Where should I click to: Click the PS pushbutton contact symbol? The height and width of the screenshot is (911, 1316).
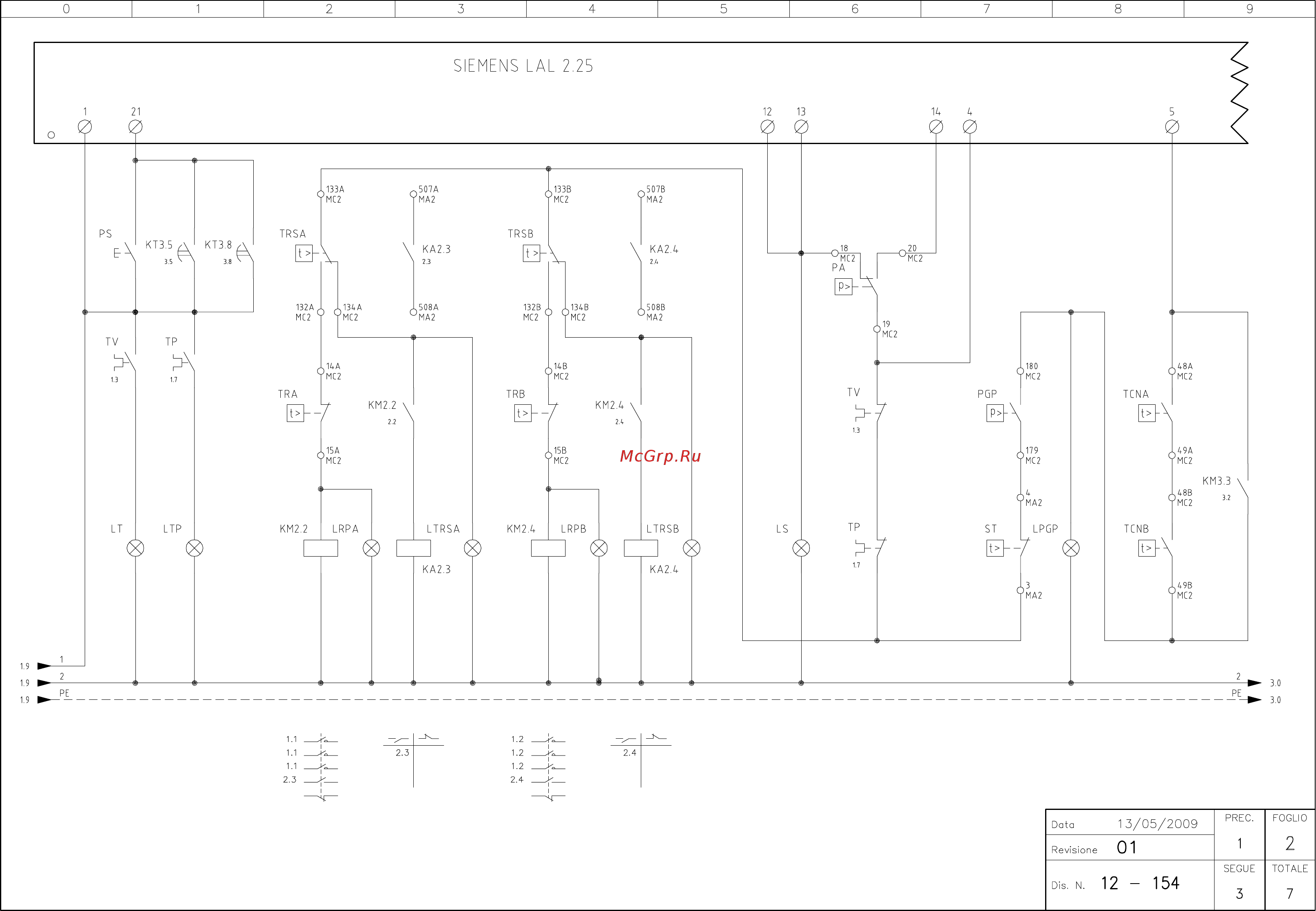(x=126, y=253)
